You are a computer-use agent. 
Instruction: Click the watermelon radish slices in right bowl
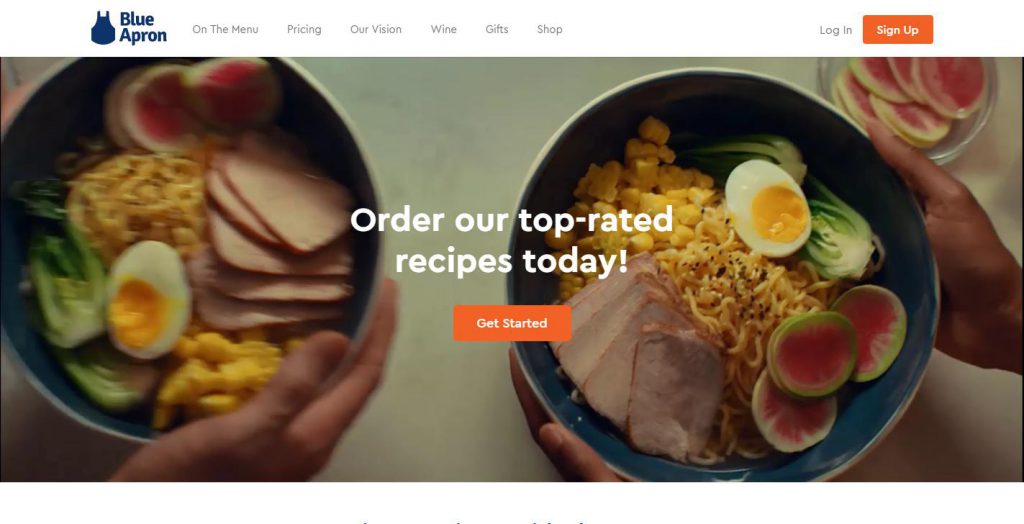(829, 365)
